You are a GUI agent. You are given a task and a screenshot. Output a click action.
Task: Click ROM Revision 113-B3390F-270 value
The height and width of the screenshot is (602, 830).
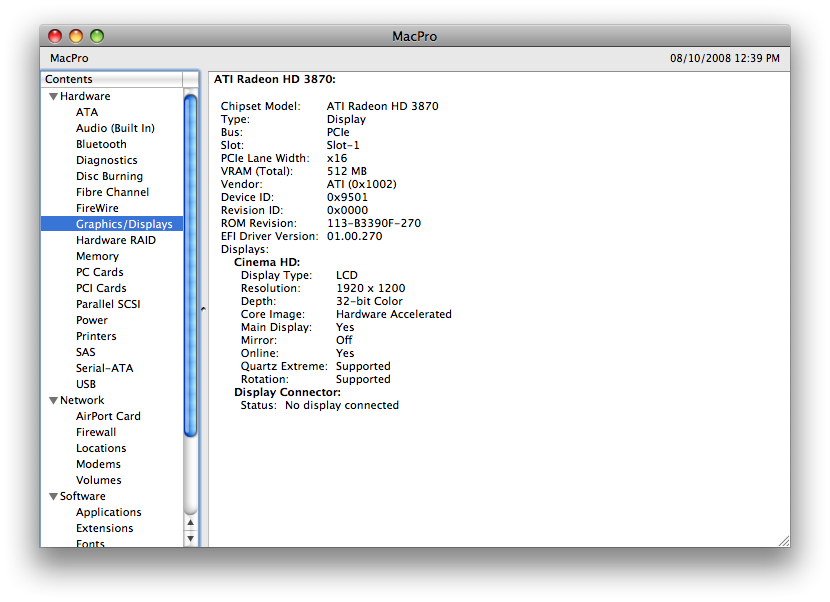(x=374, y=223)
